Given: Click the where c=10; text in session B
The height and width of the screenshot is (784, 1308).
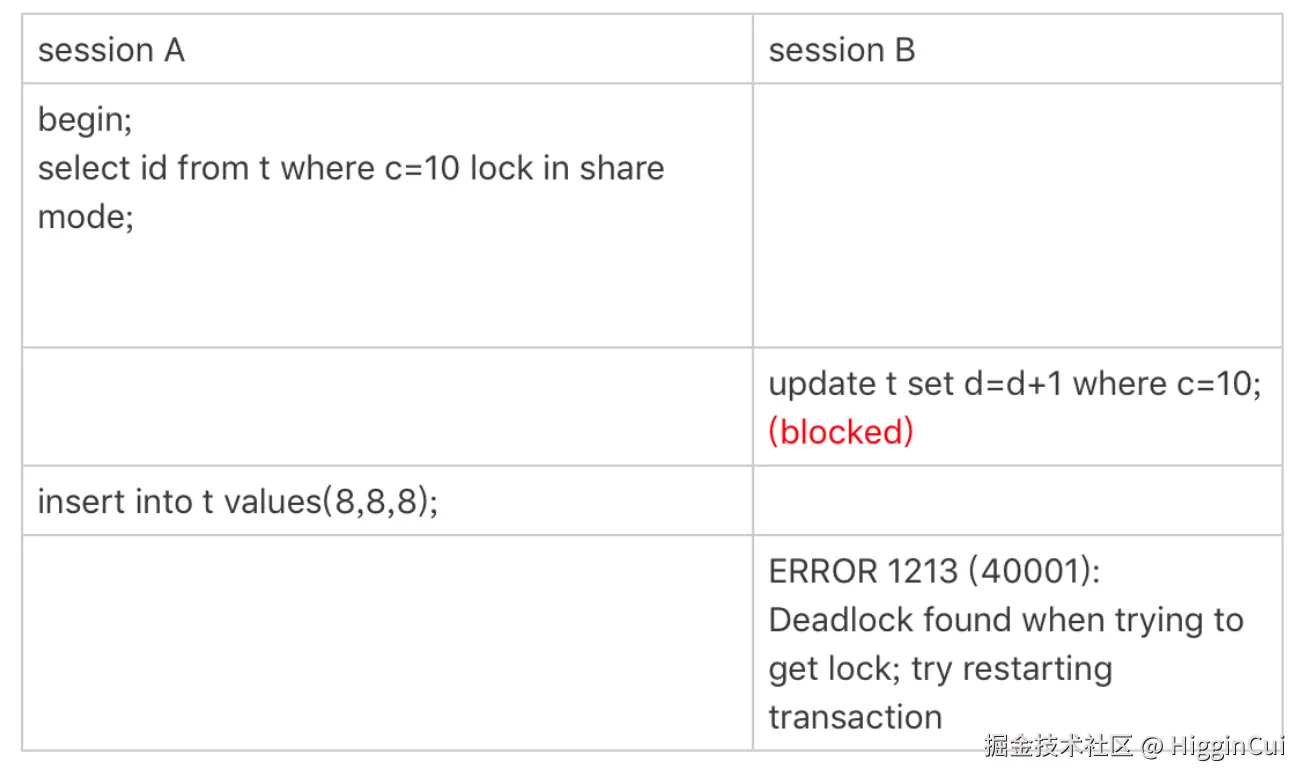Looking at the screenshot, I should (1166, 384).
